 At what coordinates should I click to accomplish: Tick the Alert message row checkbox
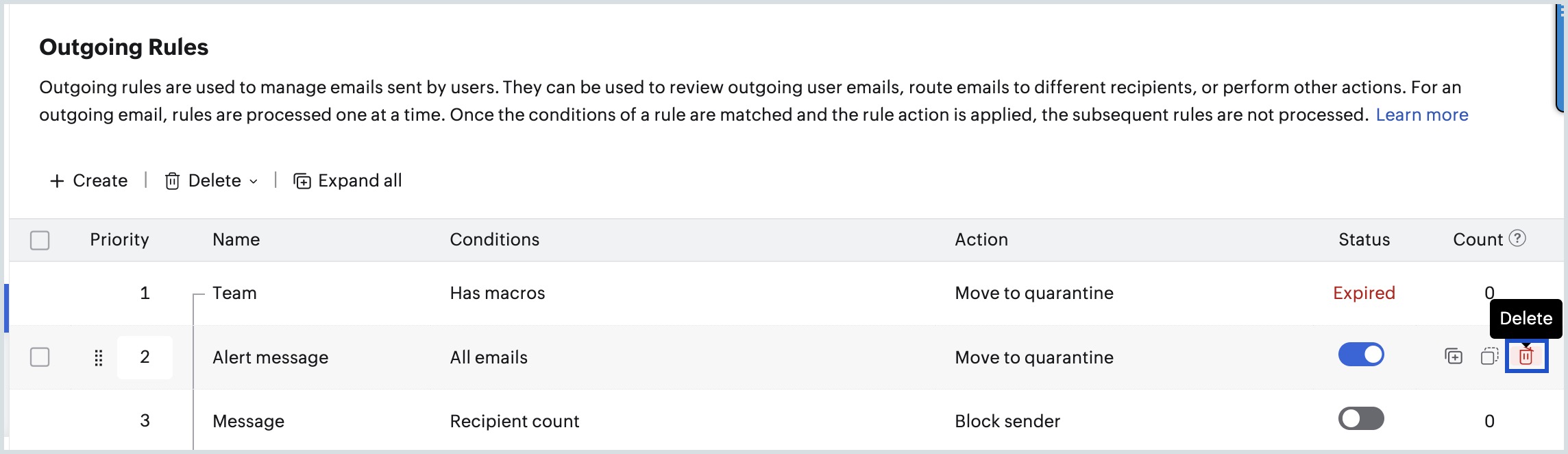(40, 357)
